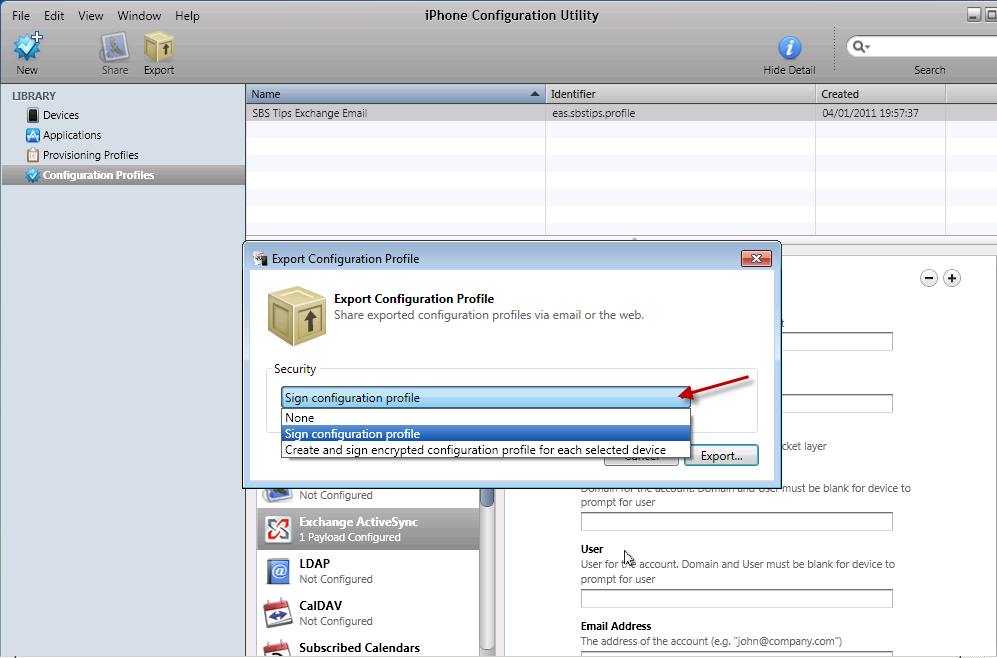Click the Export... button in dialog

click(x=721, y=456)
